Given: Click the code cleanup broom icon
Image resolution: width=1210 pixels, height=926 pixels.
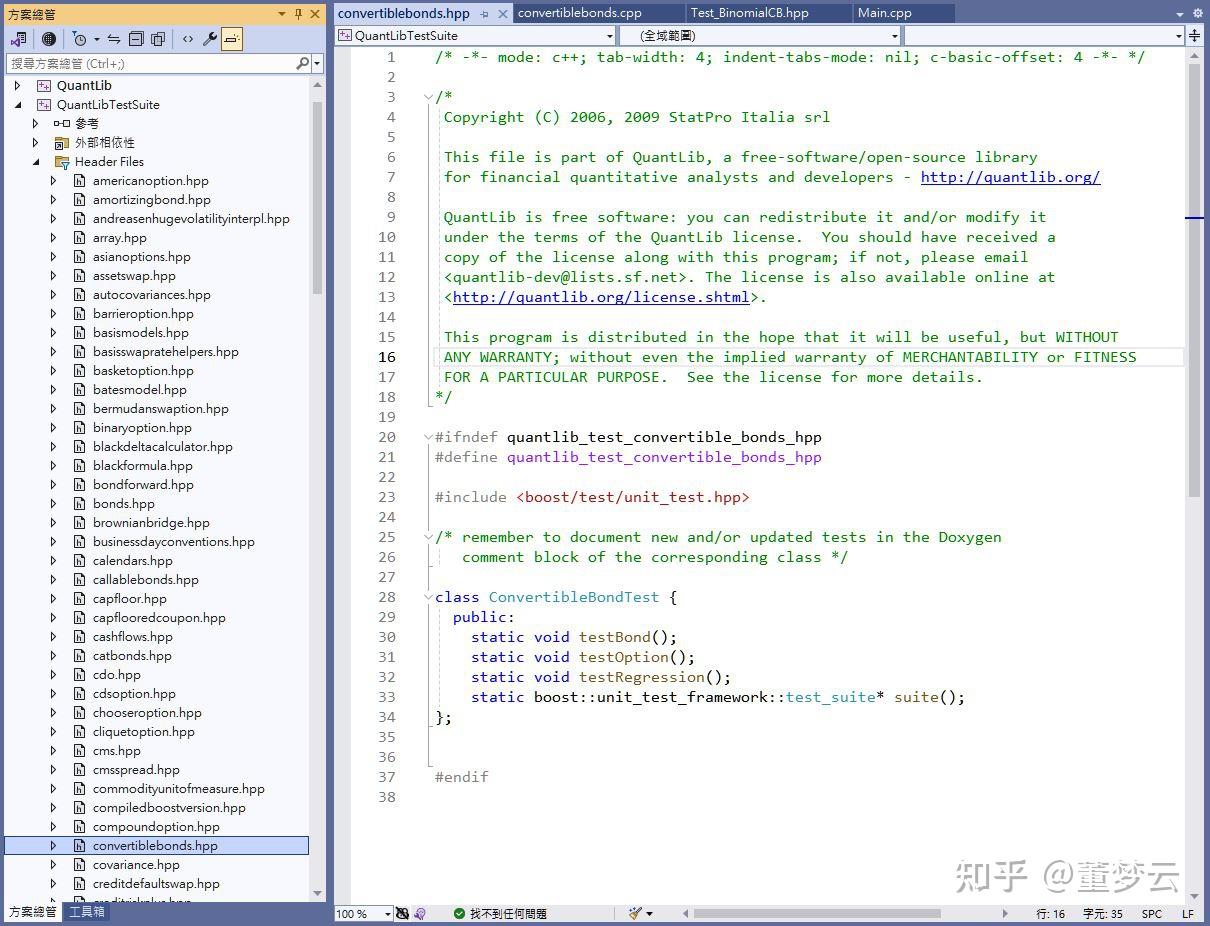Looking at the screenshot, I should [x=635, y=913].
